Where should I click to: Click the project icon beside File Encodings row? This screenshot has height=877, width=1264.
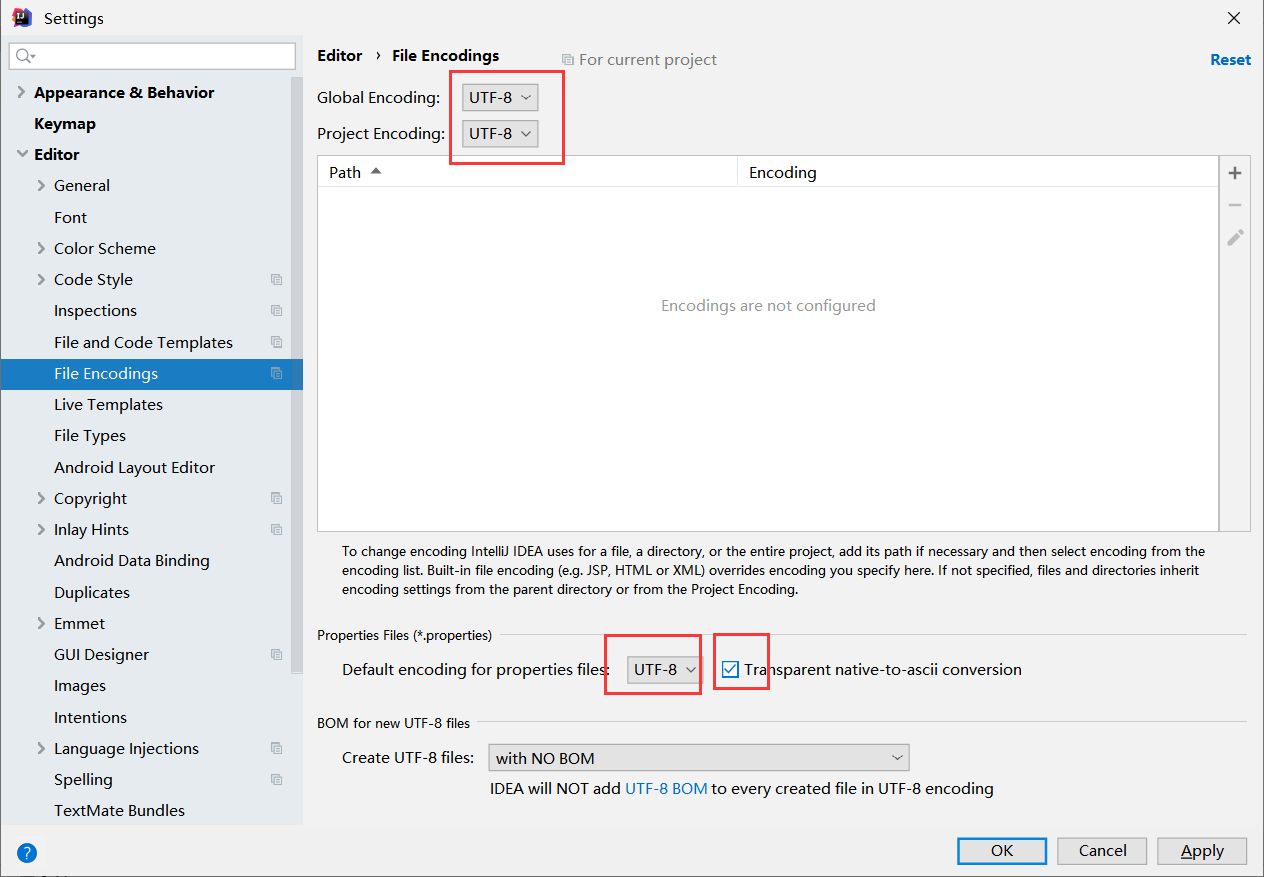[277, 374]
